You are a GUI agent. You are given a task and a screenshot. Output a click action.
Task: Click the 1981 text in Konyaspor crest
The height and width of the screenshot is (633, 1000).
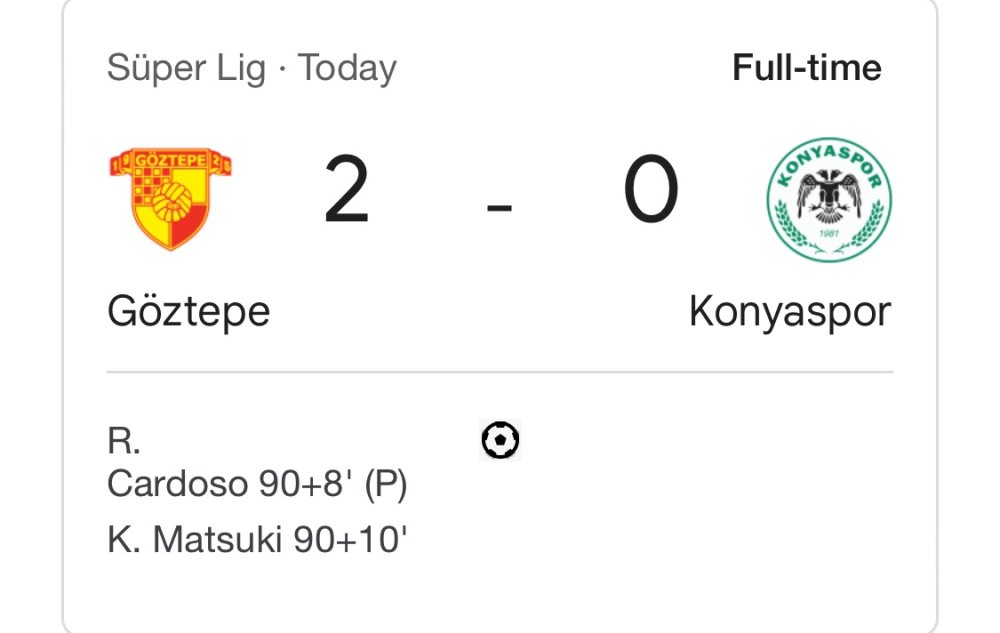click(829, 233)
